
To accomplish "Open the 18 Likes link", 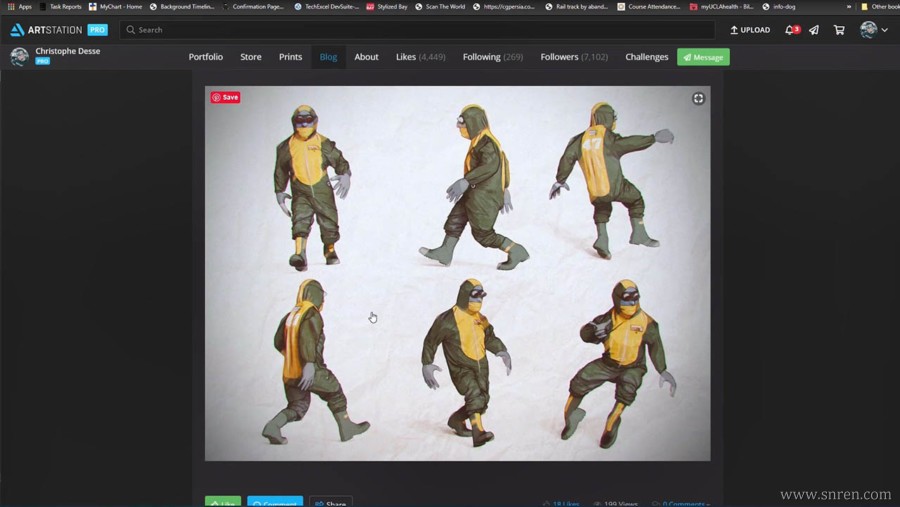I will click(x=561, y=504).
